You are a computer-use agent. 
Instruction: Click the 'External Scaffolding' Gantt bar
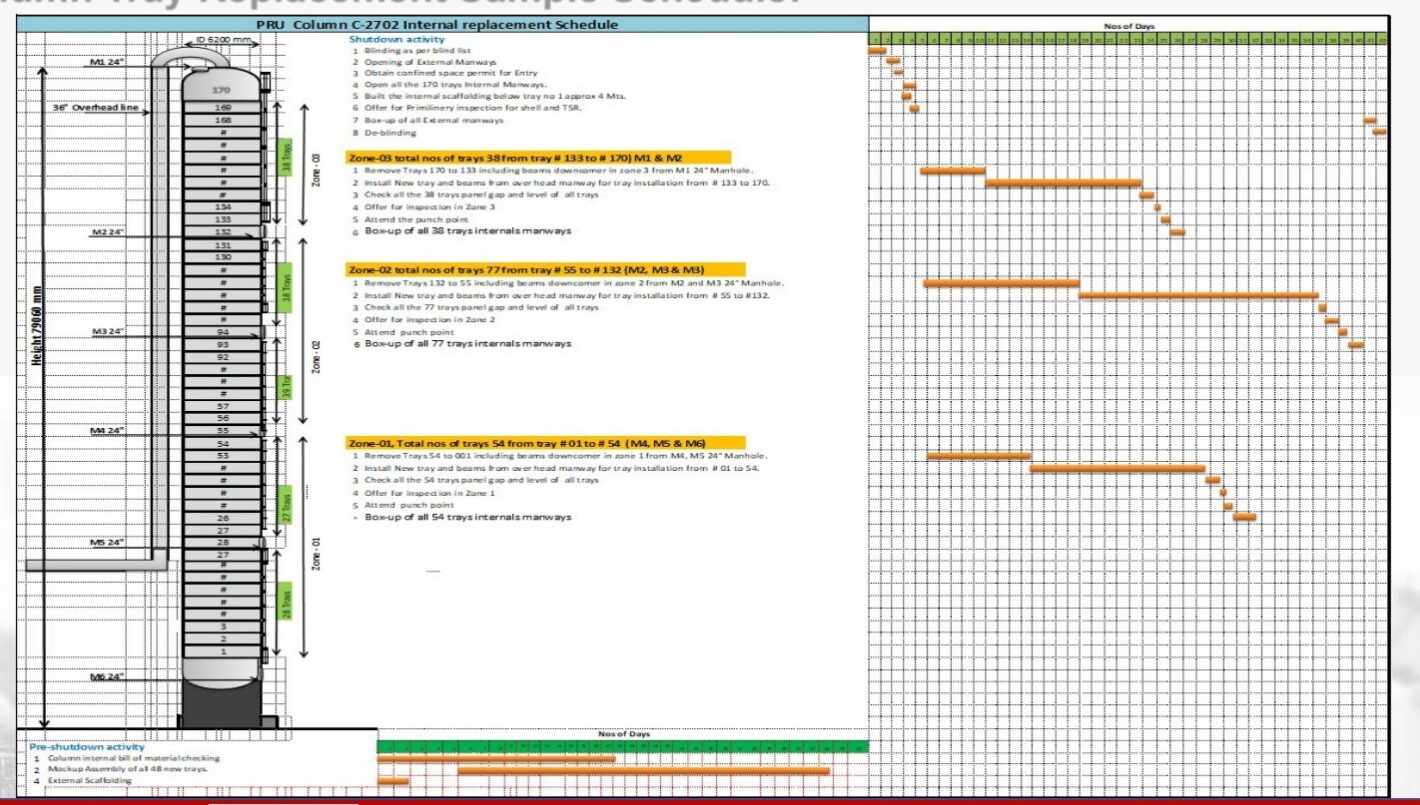tap(393, 781)
